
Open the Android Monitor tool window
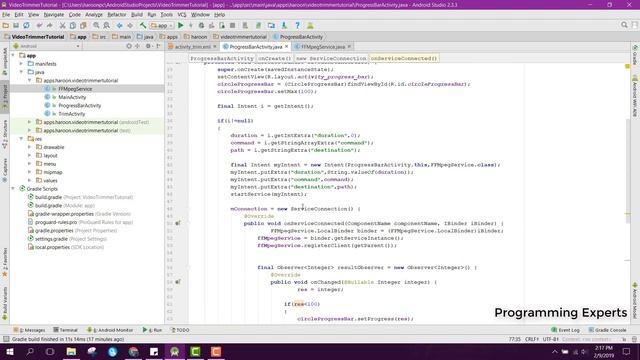110,330
